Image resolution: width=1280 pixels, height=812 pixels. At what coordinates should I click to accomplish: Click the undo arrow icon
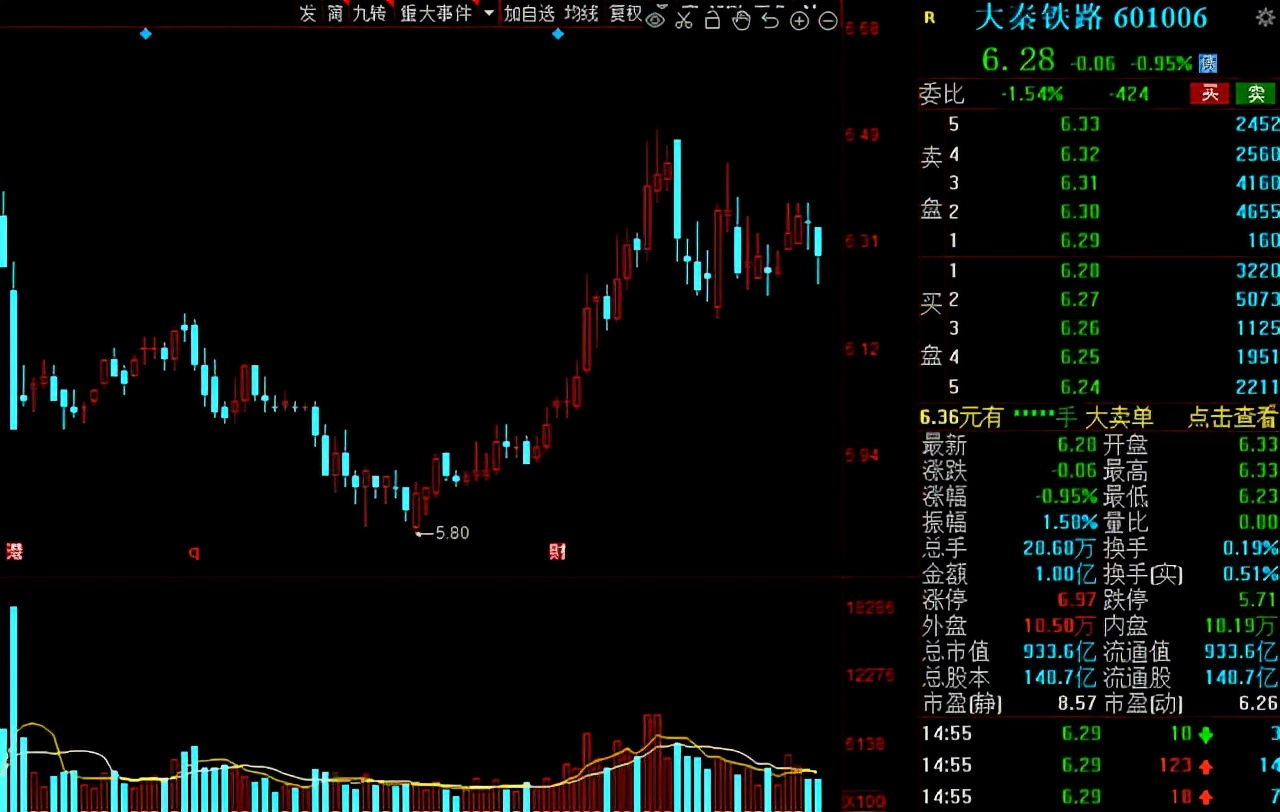click(x=770, y=19)
